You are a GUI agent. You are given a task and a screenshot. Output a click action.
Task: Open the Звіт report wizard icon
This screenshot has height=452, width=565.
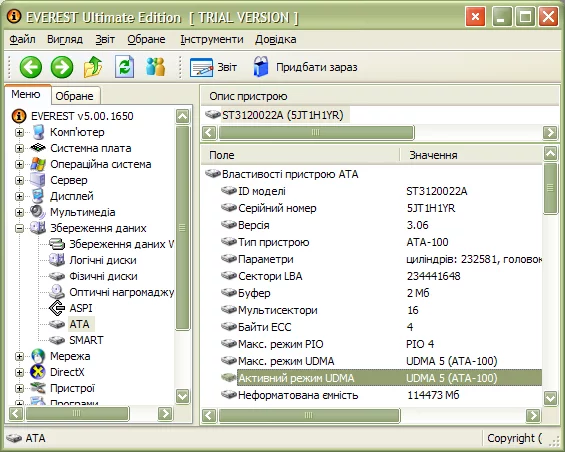(201, 67)
